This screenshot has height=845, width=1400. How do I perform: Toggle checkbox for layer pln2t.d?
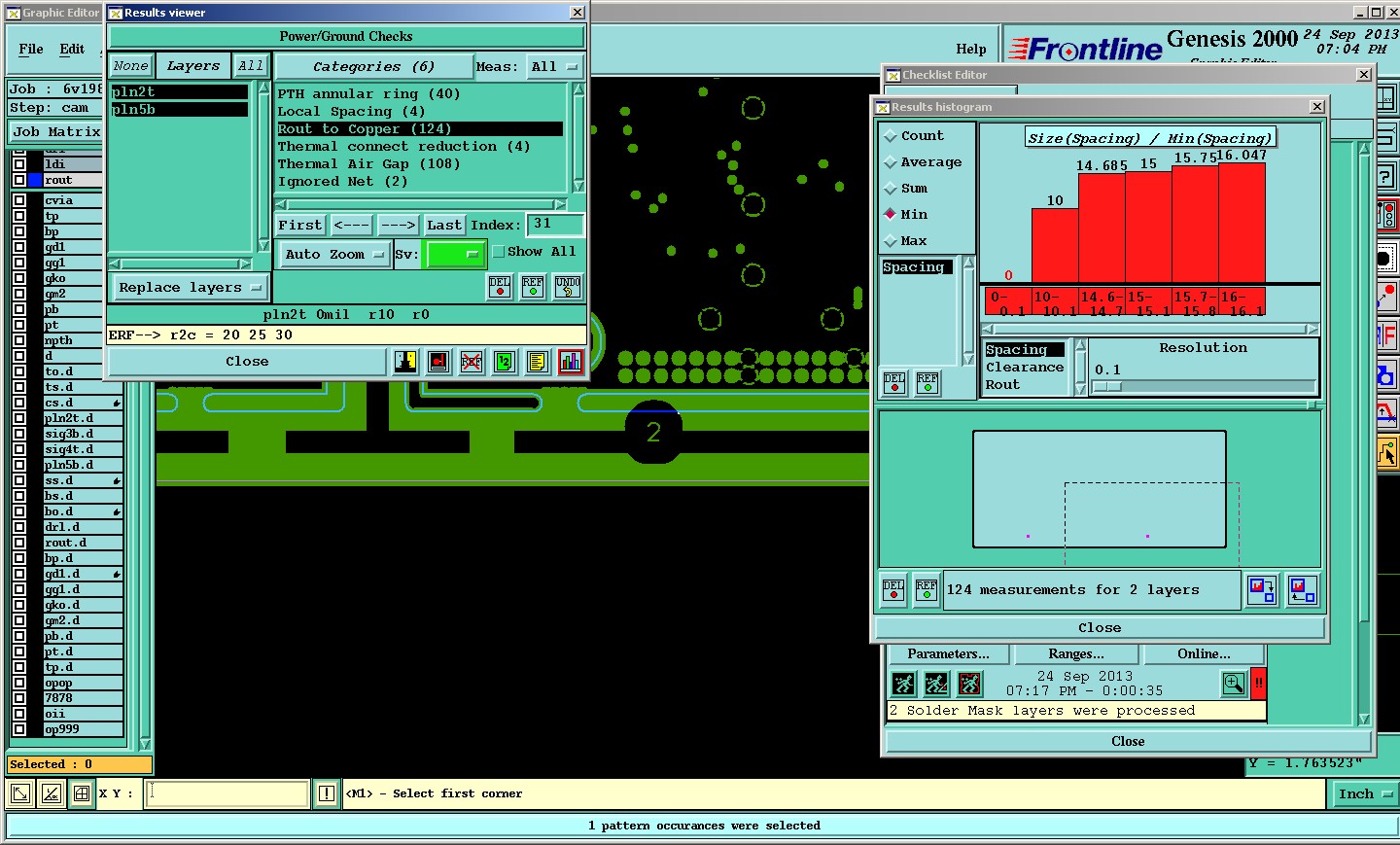(x=19, y=418)
